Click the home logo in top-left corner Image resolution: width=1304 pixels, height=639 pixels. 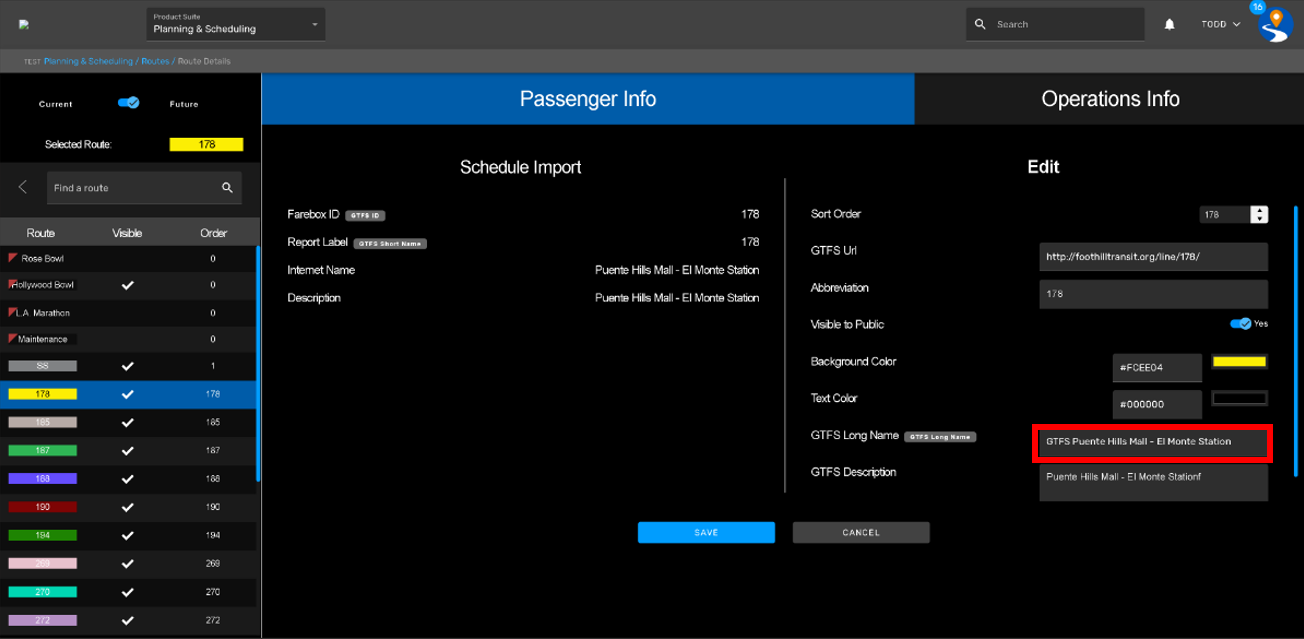24,25
